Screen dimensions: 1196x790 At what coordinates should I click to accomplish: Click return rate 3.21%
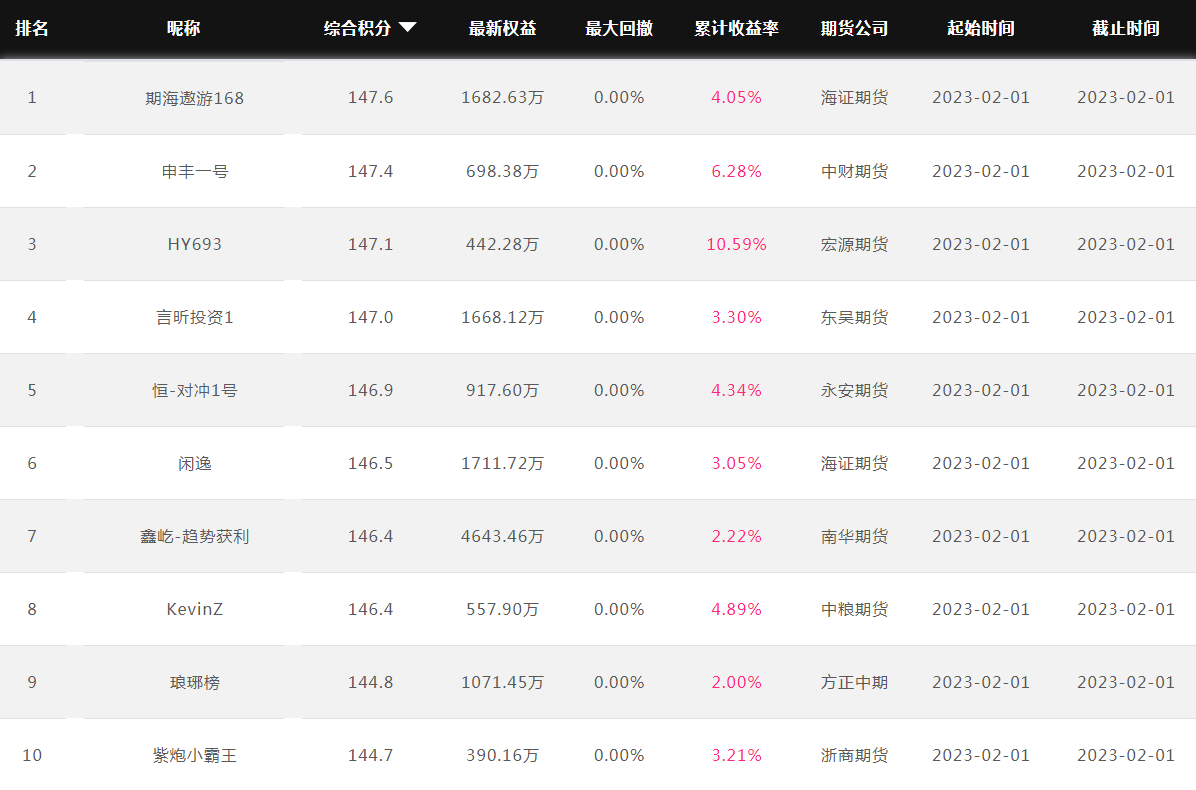(x=736, y=756)
